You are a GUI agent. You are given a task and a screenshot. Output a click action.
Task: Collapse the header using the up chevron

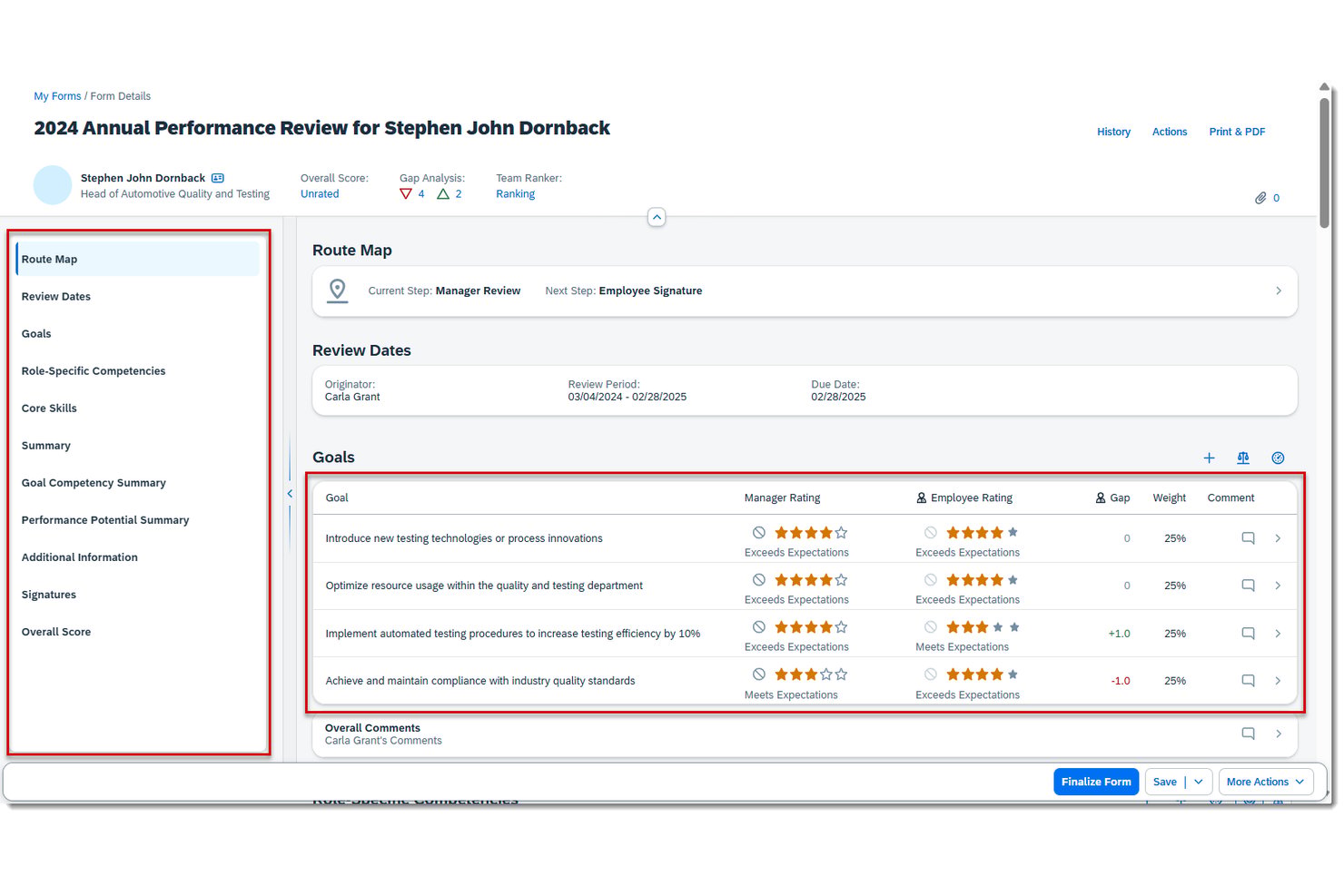coord(657,217)
